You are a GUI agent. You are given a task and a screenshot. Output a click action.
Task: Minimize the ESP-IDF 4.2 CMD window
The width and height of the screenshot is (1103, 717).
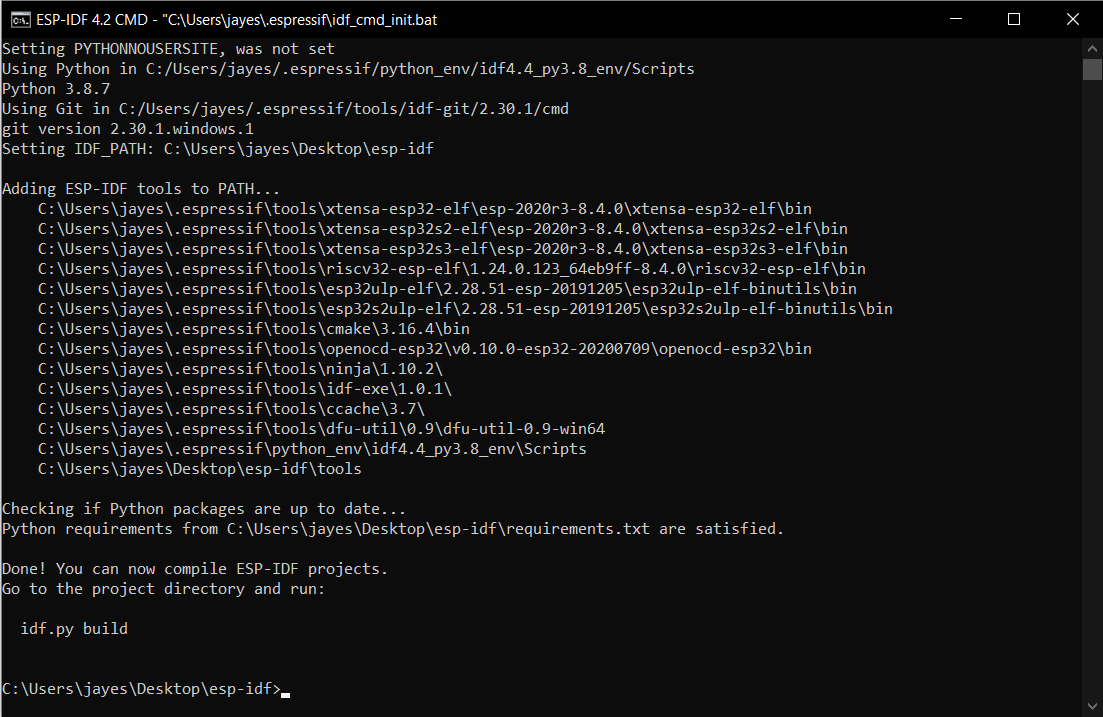[x=955, y=19]
